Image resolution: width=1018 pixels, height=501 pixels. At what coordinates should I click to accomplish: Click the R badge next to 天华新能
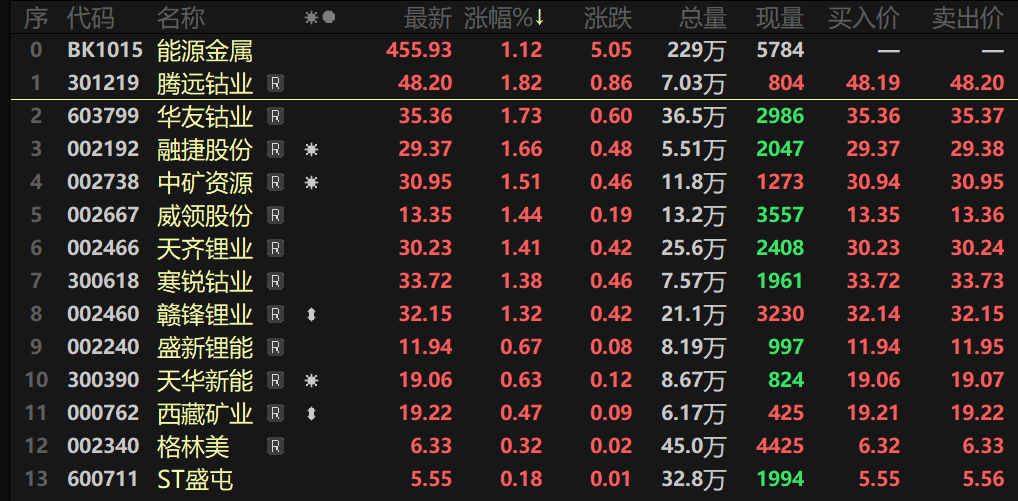click(275, 380)
